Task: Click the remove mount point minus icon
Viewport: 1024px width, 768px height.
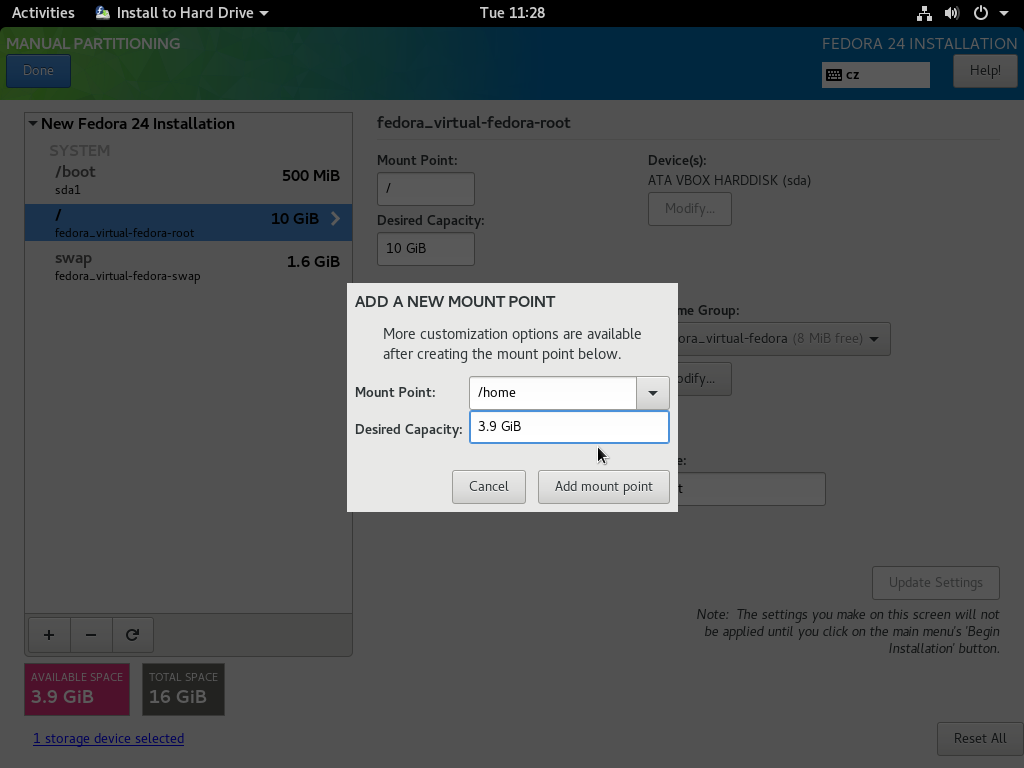Action: click(x=91, y=635)
